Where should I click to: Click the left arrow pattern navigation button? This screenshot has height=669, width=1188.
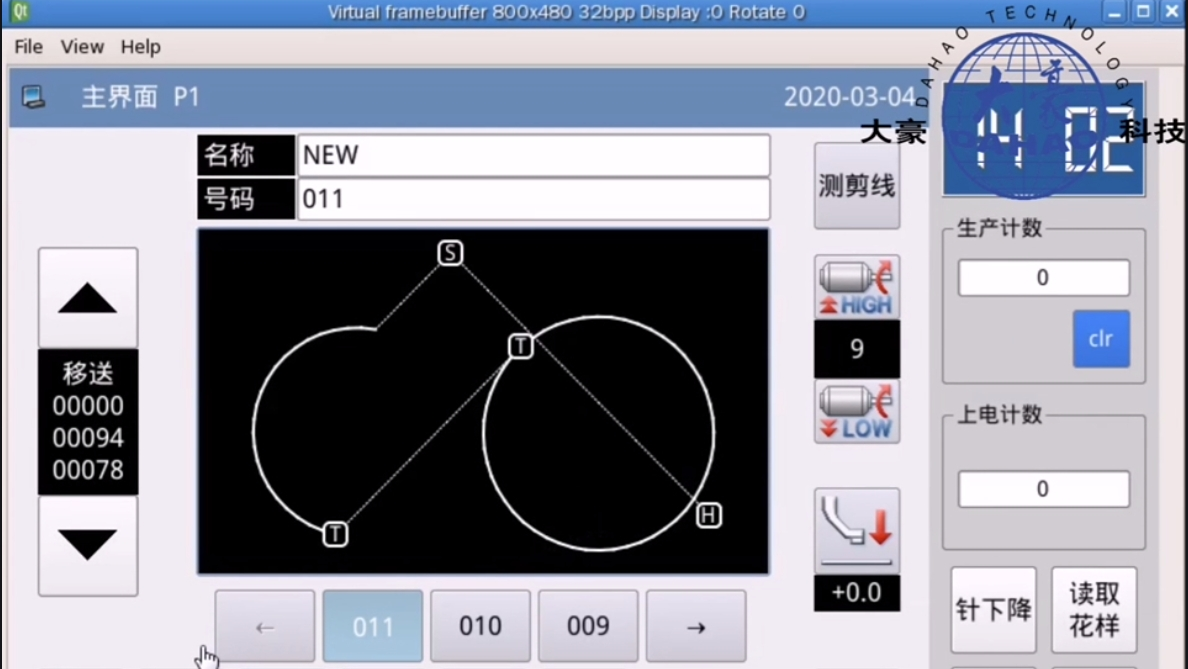click(265, 627)
